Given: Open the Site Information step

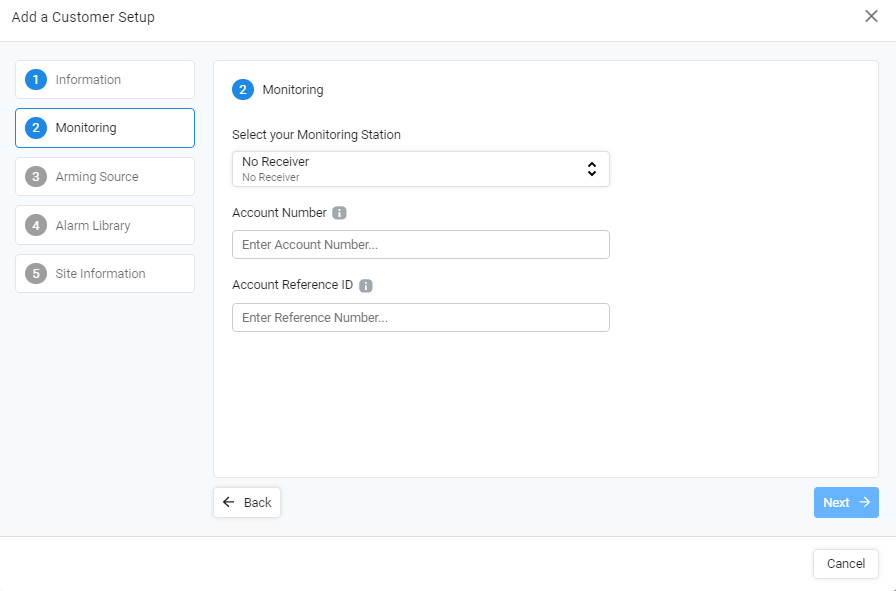Looking at the screenshot, I should 105,274.
